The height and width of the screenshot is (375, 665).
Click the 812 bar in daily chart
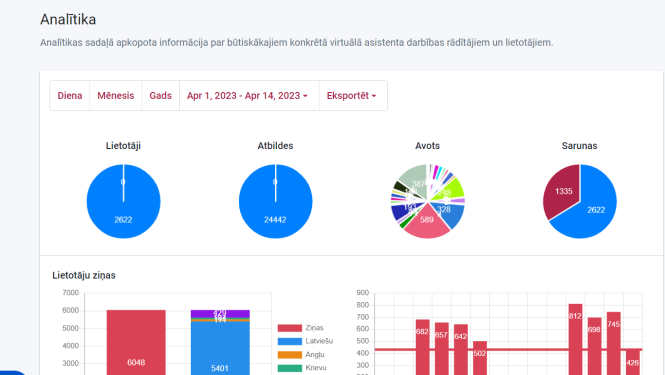(575, 339)
